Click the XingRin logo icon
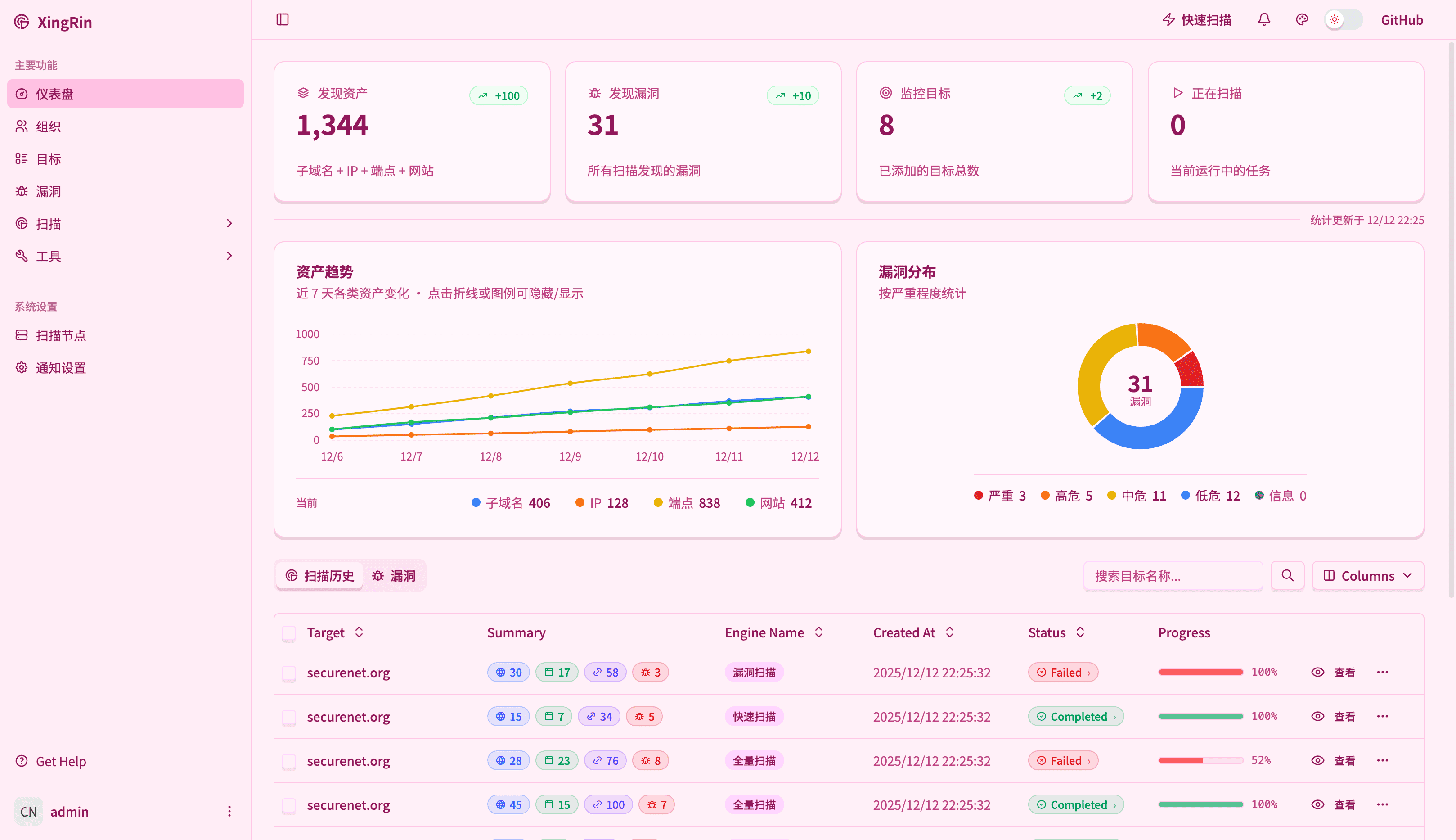This screenshot has height=840, width=1456. tap(22, 22)
